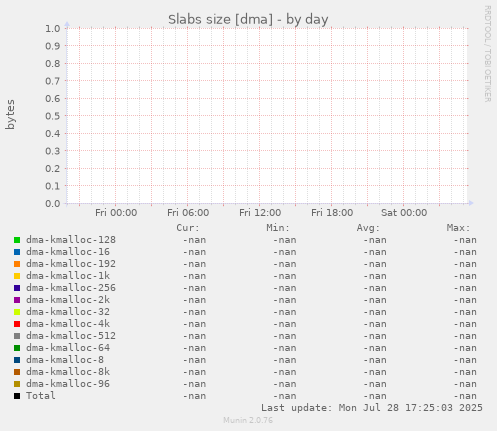Image resolution: width=497 pixels, height=431 pixels.
Task: Click the Fri 00:00 x-axis label
Action: [x=116, y=213]
